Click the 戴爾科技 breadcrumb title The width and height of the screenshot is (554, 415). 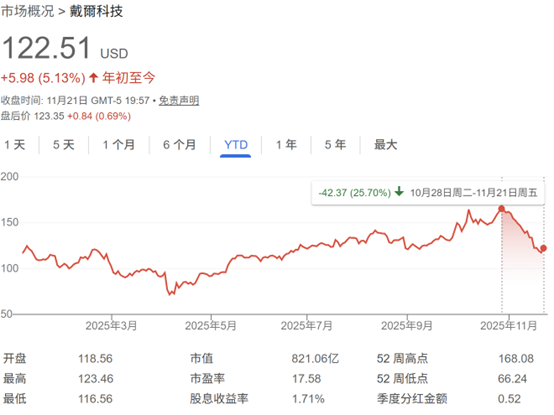click(96, 11)
